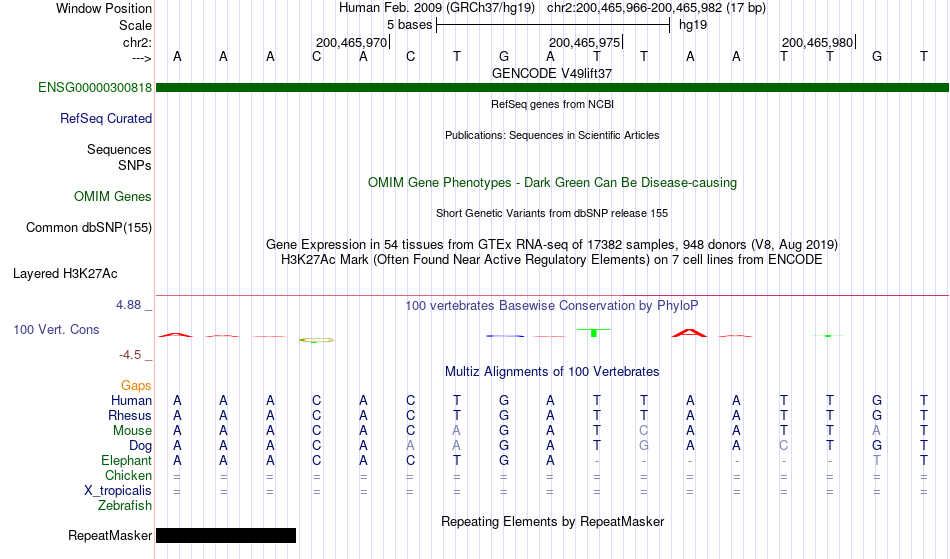
Task: Open the Layered H3K27Ac track label
Action: [x=65, y=273]
